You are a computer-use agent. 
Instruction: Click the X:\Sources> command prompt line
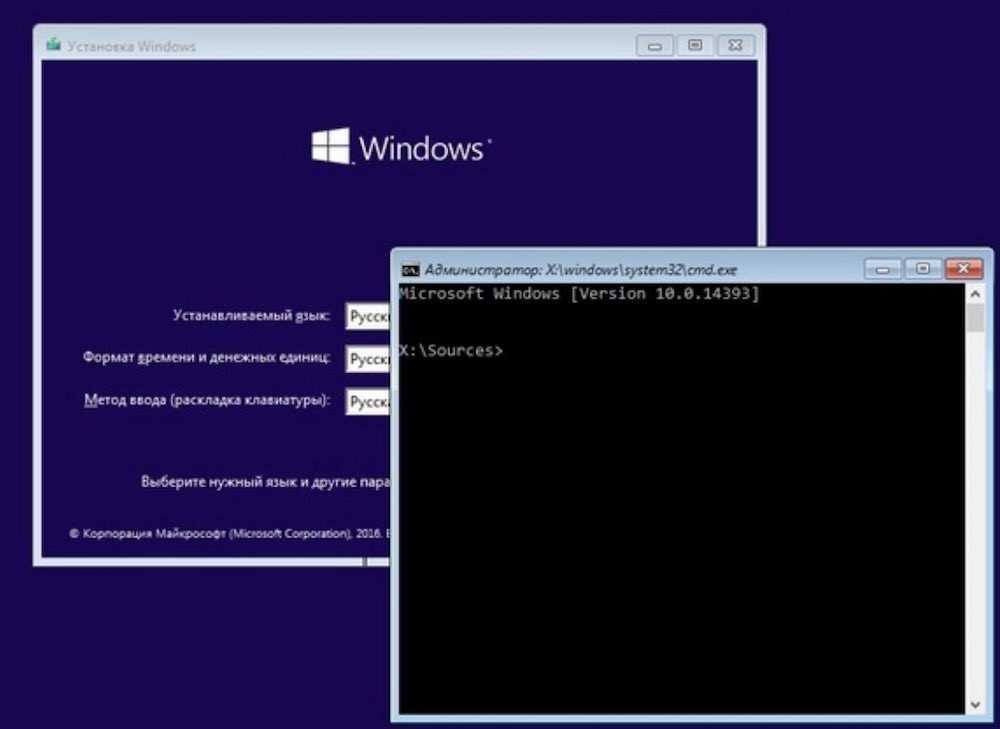(x=451, y=351)
